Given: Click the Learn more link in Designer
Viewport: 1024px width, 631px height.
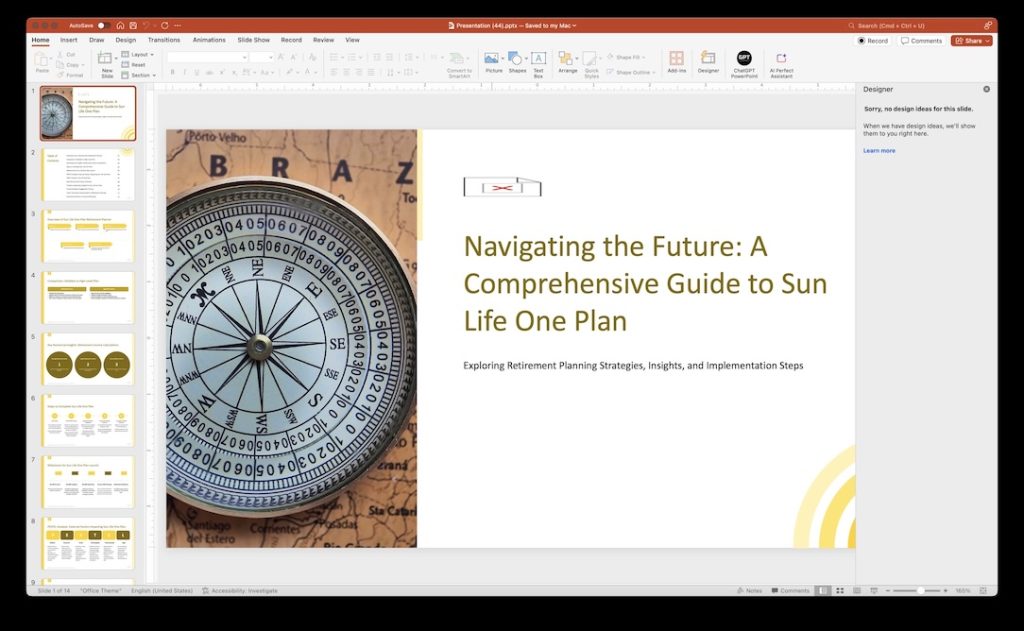Looking at the screenshot, I should tap(879, 151).
